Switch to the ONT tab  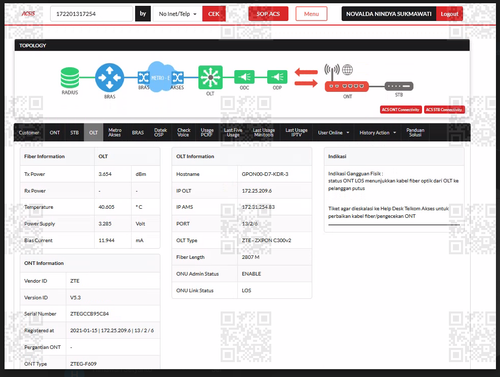pyautogui.click(x=55, y=133)
